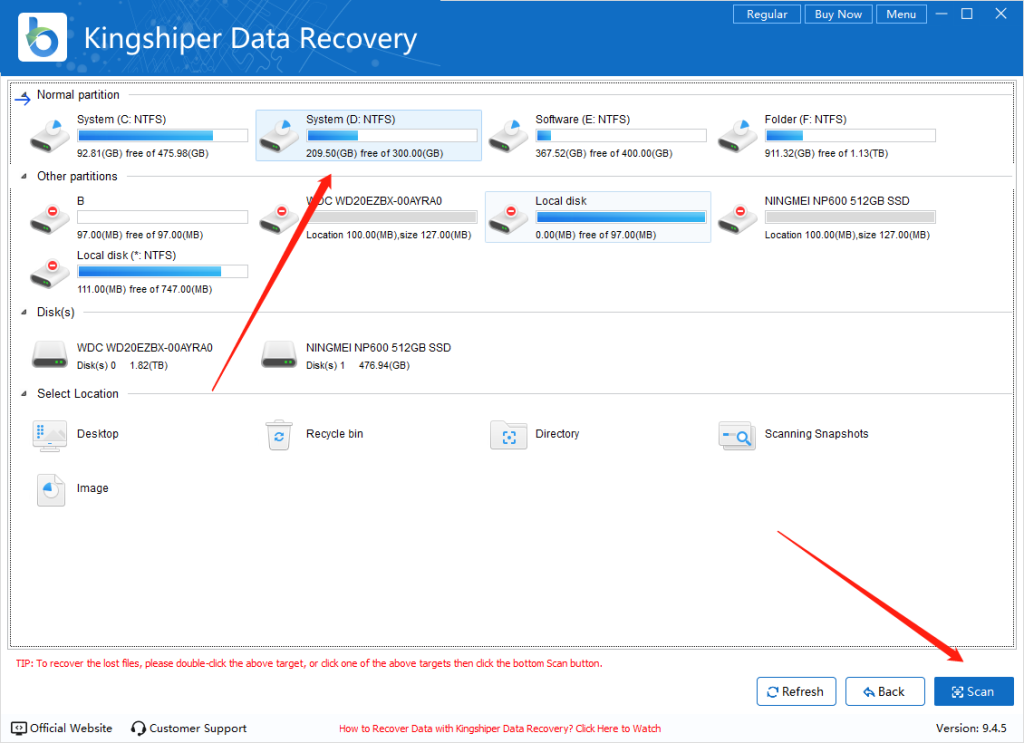
Task: Pick the Image location icon
Action: pos(50,490)
